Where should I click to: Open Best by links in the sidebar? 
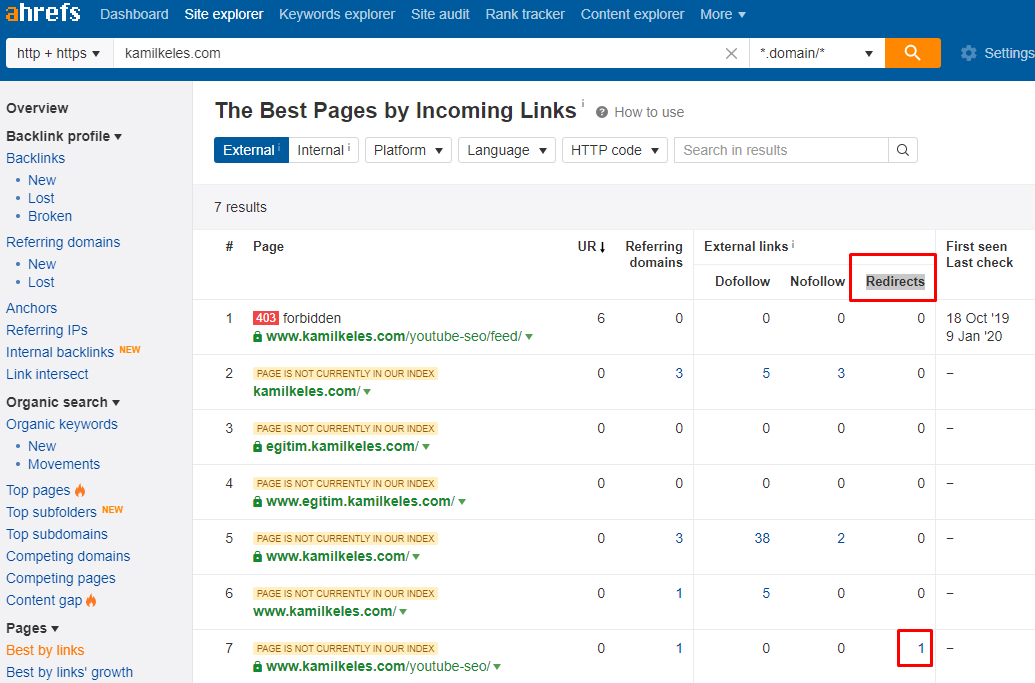[x=45, y=650]
